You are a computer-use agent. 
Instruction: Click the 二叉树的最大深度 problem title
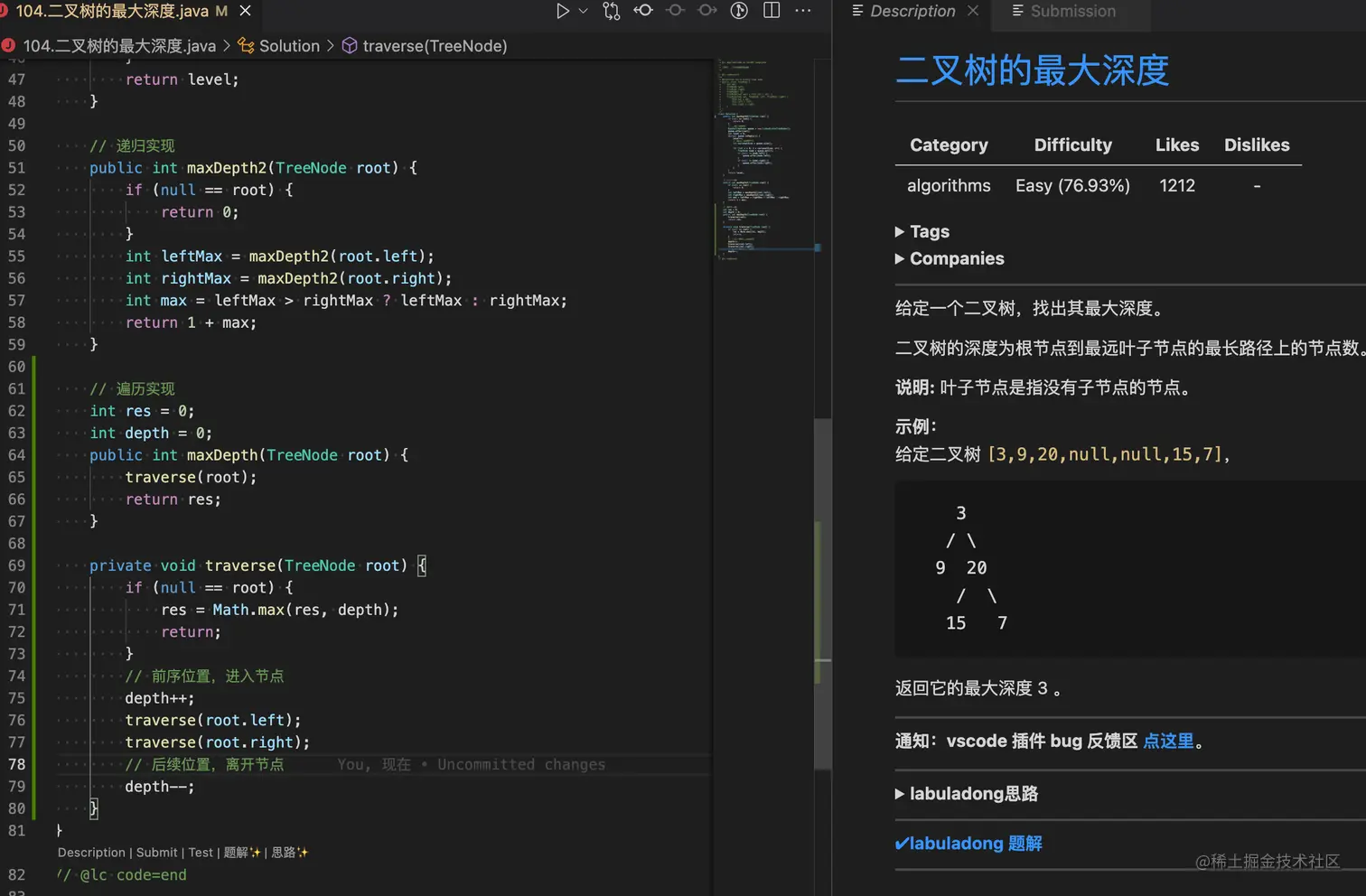point(1032,70)
